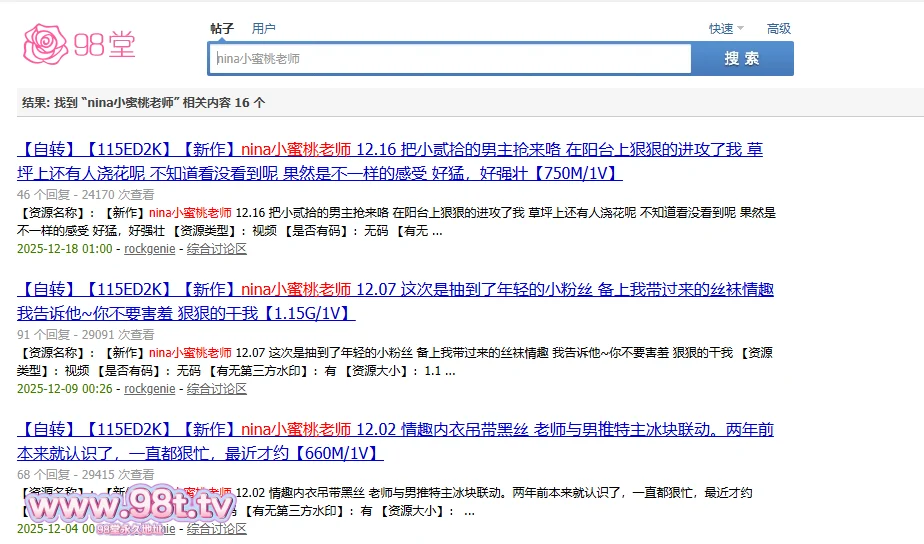Open the 高级 advanced search link
This screenshot has height=544, width=924.
(778, 29)
